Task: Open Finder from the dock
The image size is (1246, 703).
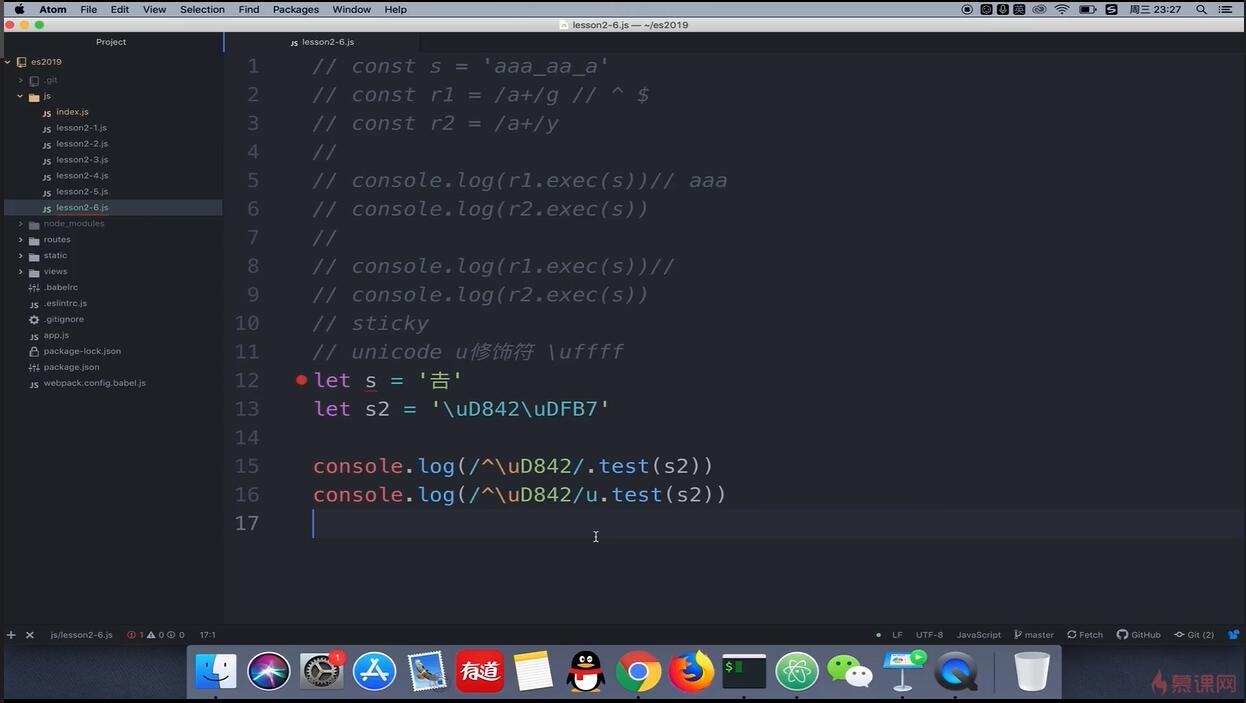Action: coord(216,671)
